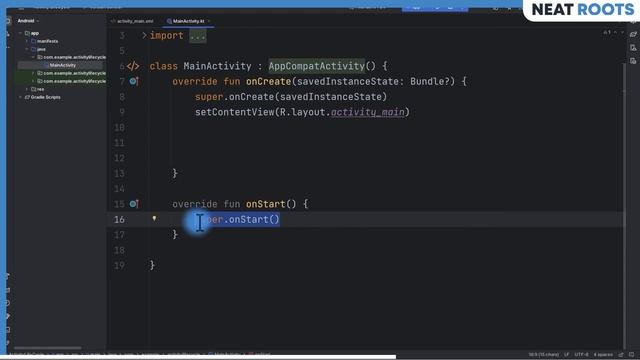
Task: Expand the Gradle Scripts node arrow
Action: click(x=20, y=97)
